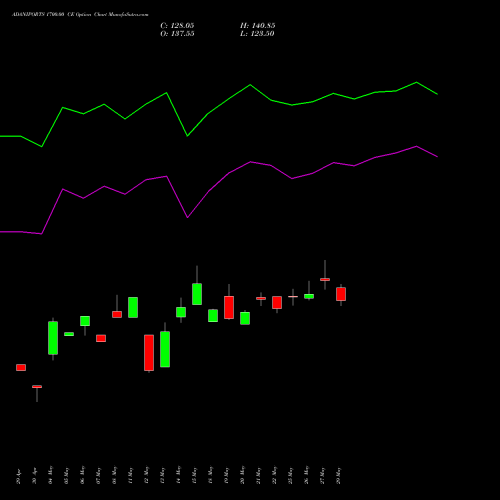The image size is (500, 500).
Task: Click the green candle for 15 May
Action: coord(197,294)
